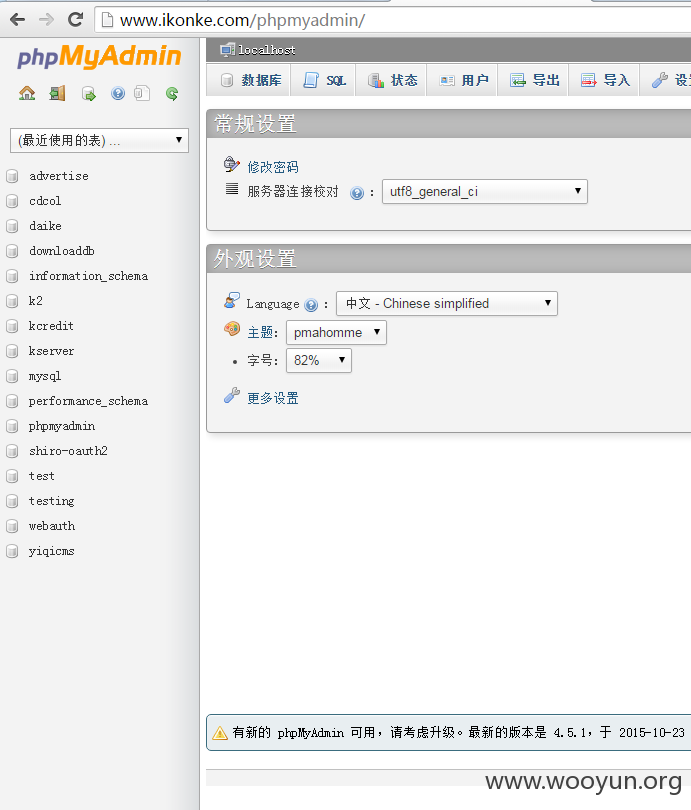Click the browser back arrow

pos(18,20)
